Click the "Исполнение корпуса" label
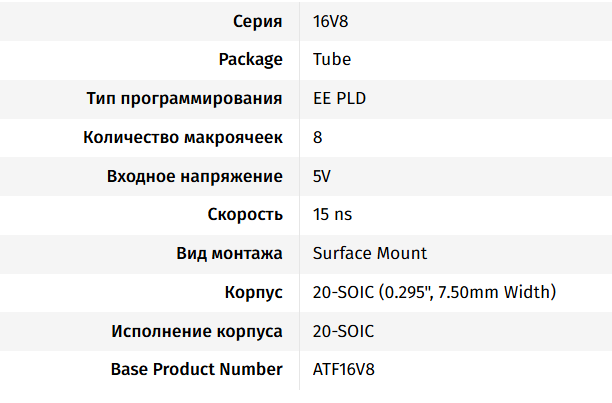This screenshot has height=403, width=612. point(197,331)
